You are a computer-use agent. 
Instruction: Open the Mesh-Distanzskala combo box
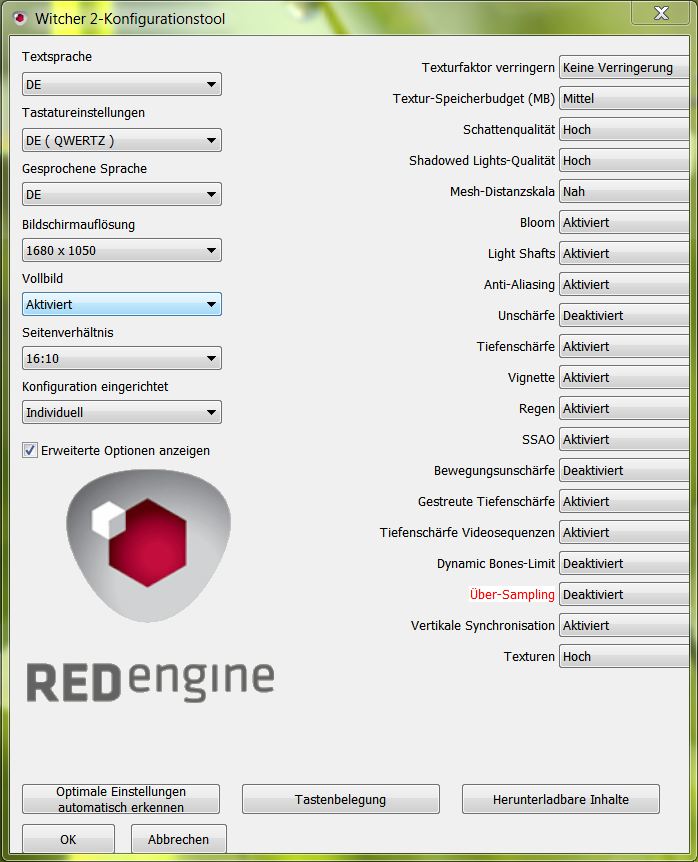[624, 191]
